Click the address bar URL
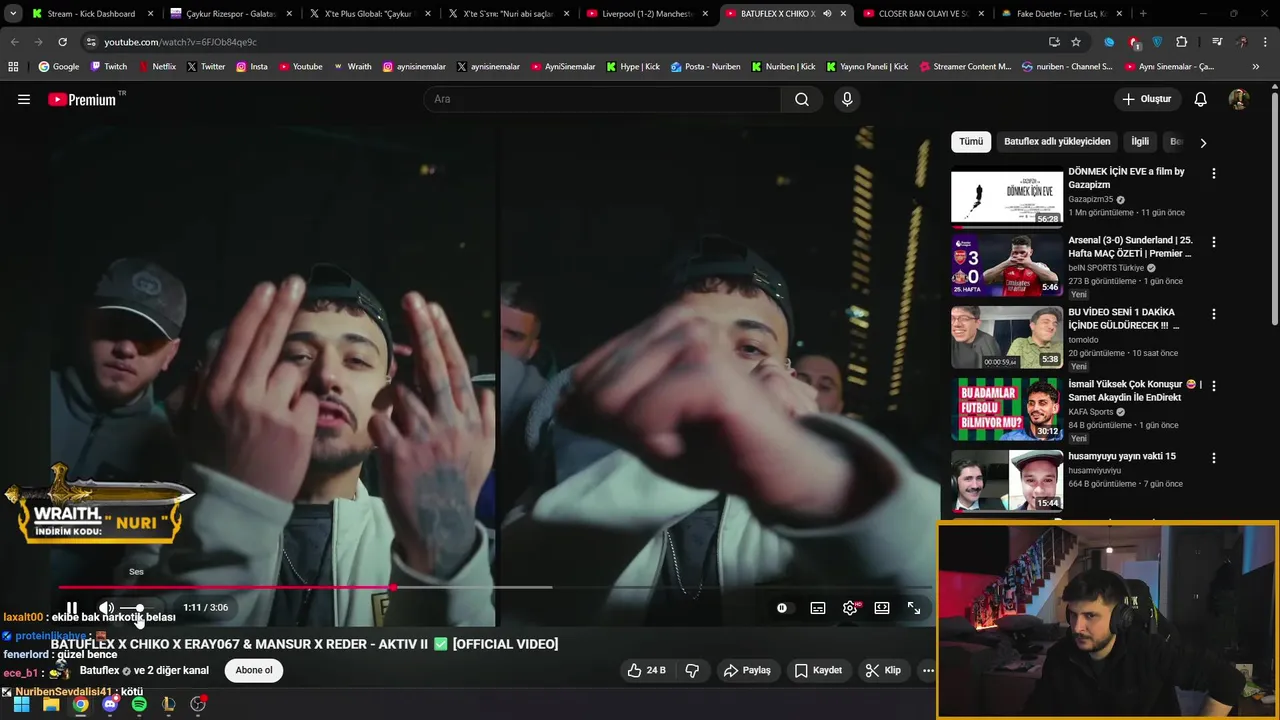Image resolution: width=1280 pixels, height=720 pixels. coord(181,42)
